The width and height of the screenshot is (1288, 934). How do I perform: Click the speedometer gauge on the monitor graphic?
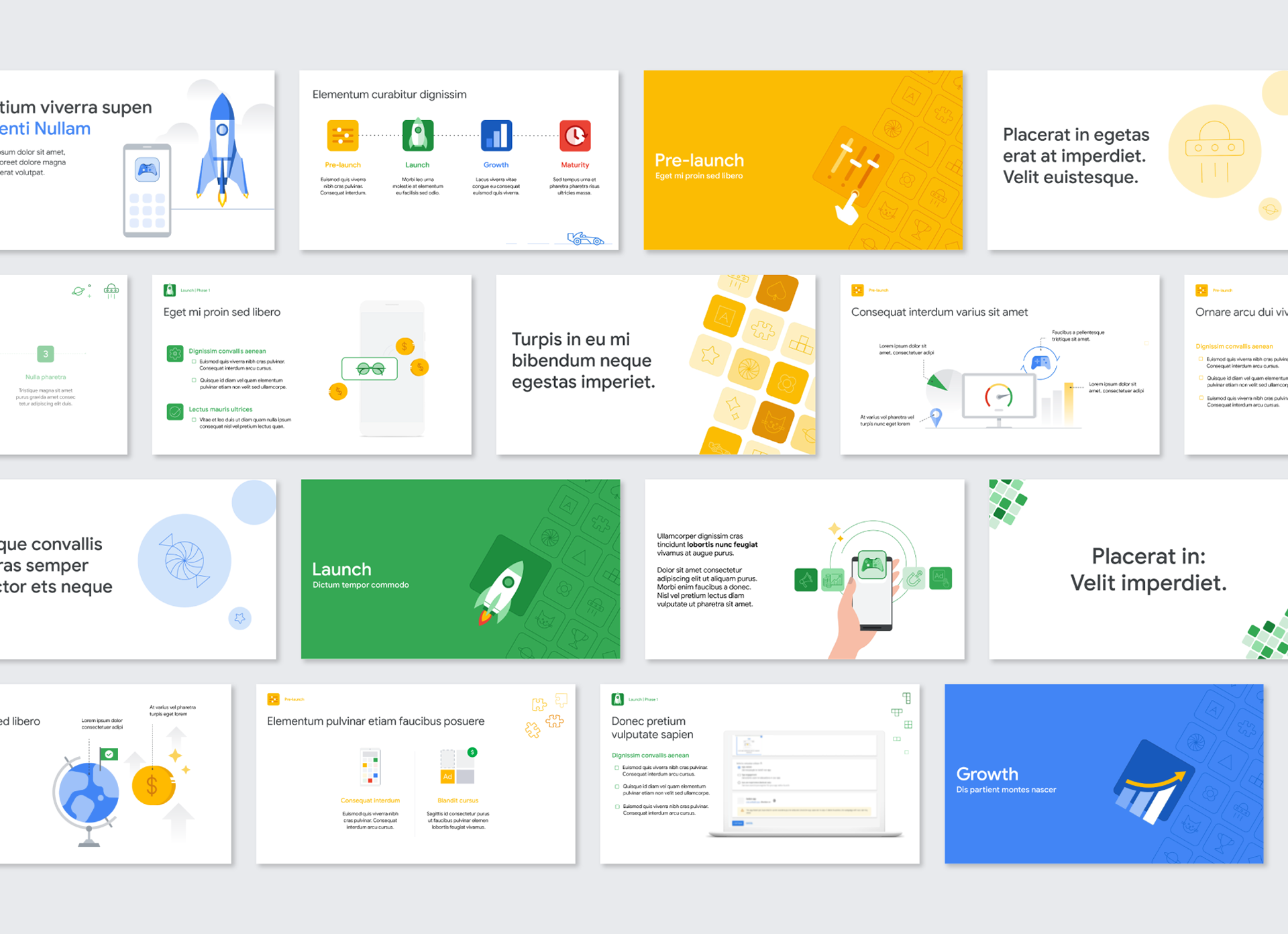pyautogui.click(x=998, y=397)
